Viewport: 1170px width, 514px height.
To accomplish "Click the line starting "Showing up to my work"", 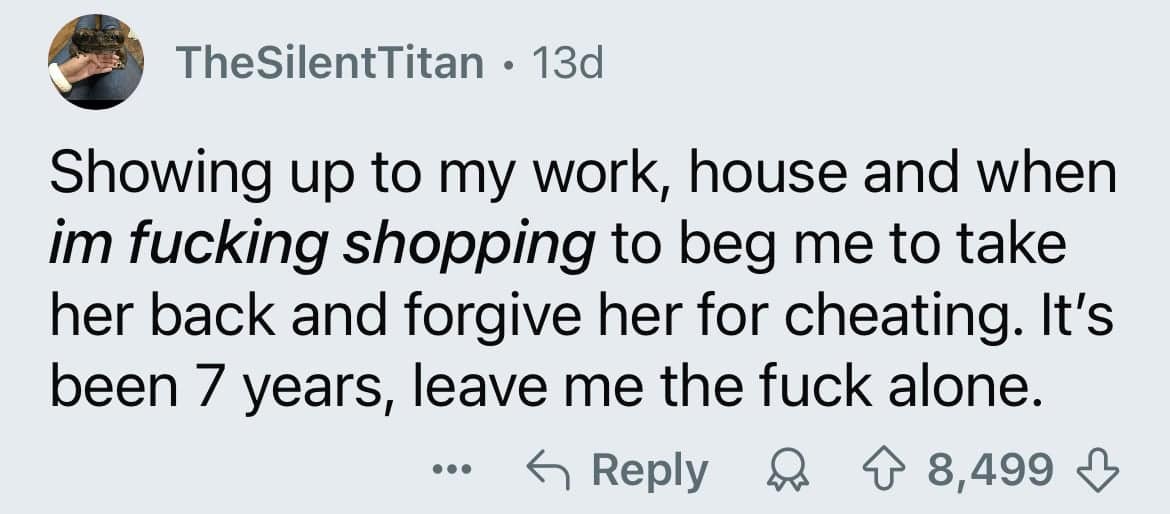I will tap(582, 176).
